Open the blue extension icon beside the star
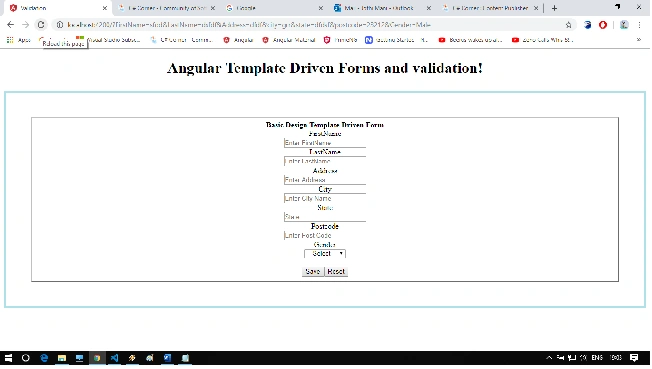Image resolution: width=652 pixels, height=369 pixels. tap(587, 25)
